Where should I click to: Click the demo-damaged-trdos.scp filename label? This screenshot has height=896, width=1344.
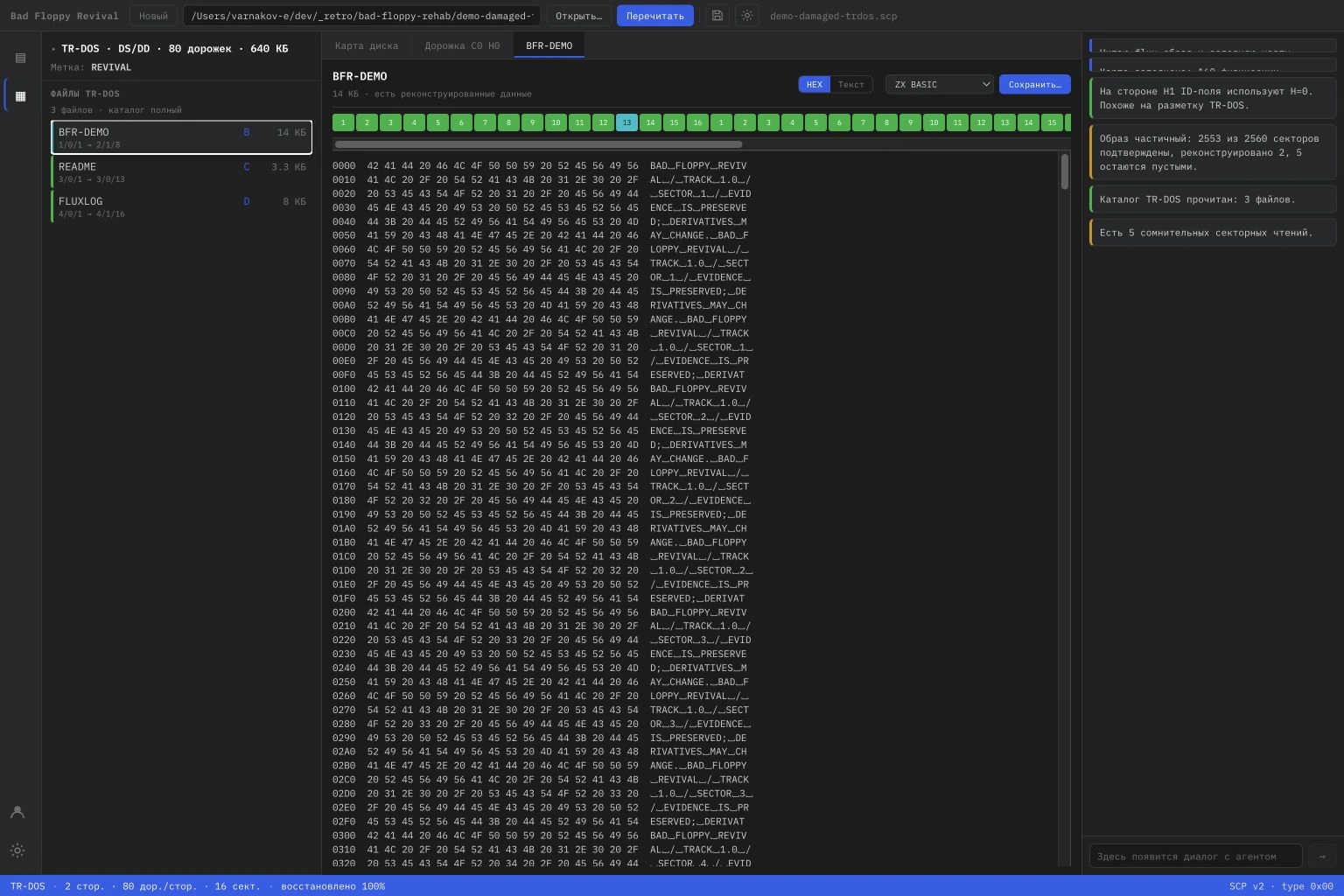pyautogui.click(x=833, y=16)
